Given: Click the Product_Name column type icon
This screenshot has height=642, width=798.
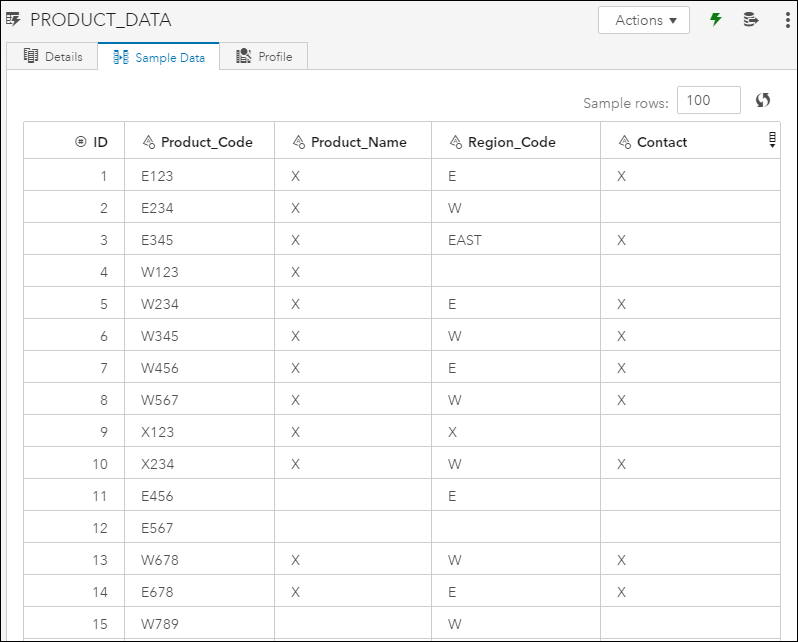Looking at the screenshot, I should tap(298, 142).
